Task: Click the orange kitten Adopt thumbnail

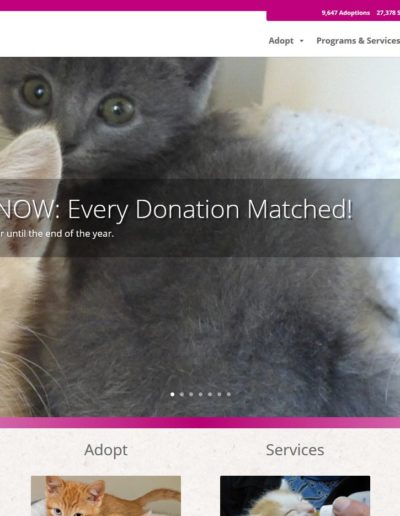Action: coord(106,496)
